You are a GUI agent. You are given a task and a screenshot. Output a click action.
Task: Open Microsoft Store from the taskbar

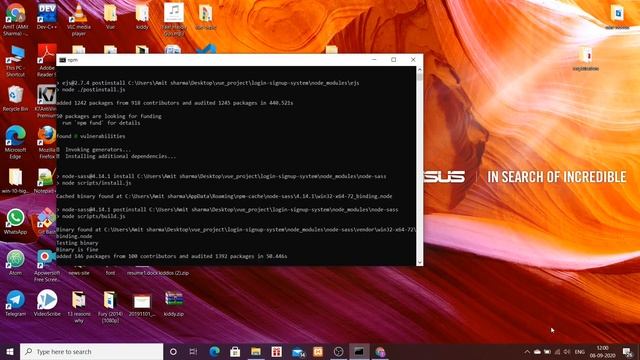pos(235,351)
